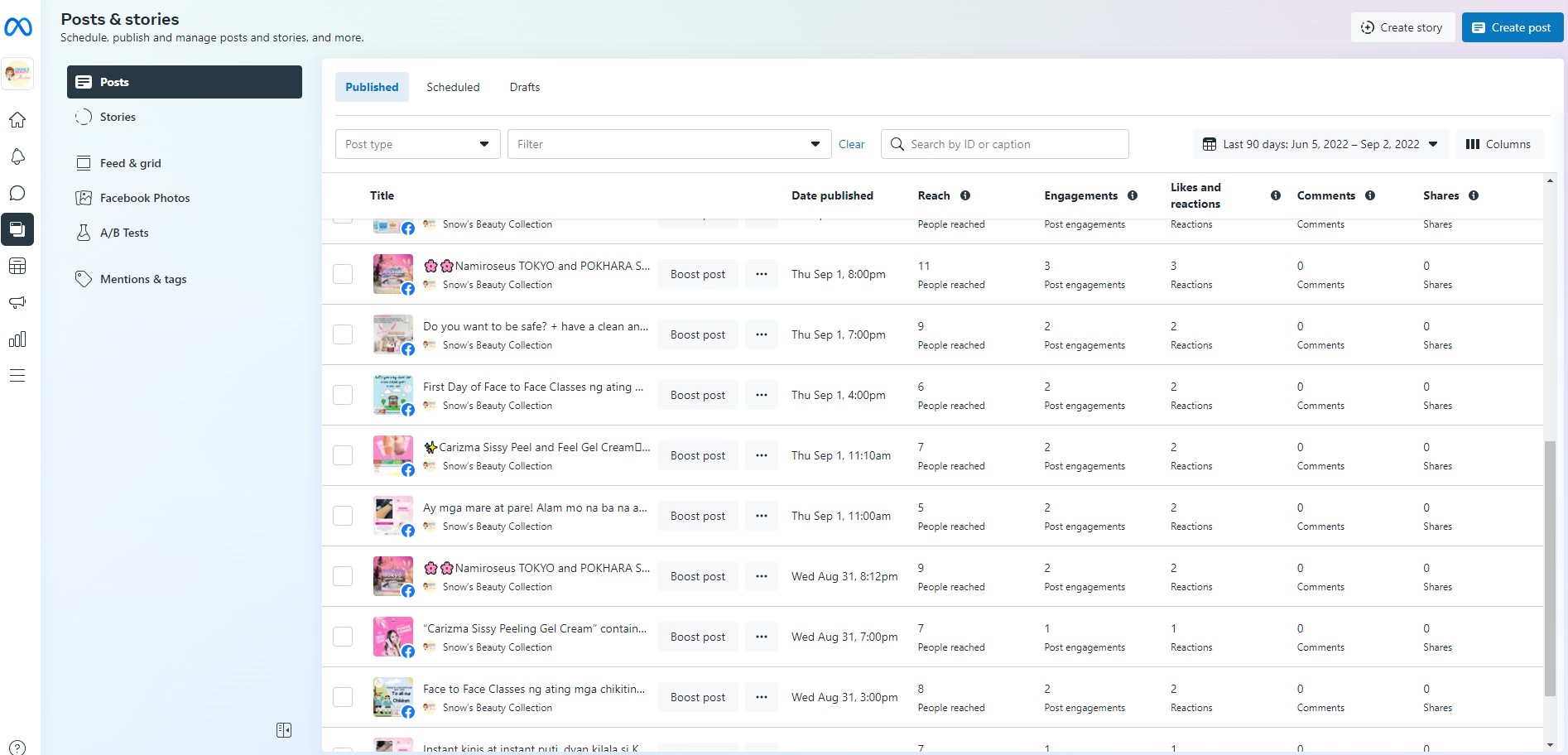Open Help question mark icon
The width and height of the screenshot is (1568, 755).
pyautogui.click(x=17, y=748)
